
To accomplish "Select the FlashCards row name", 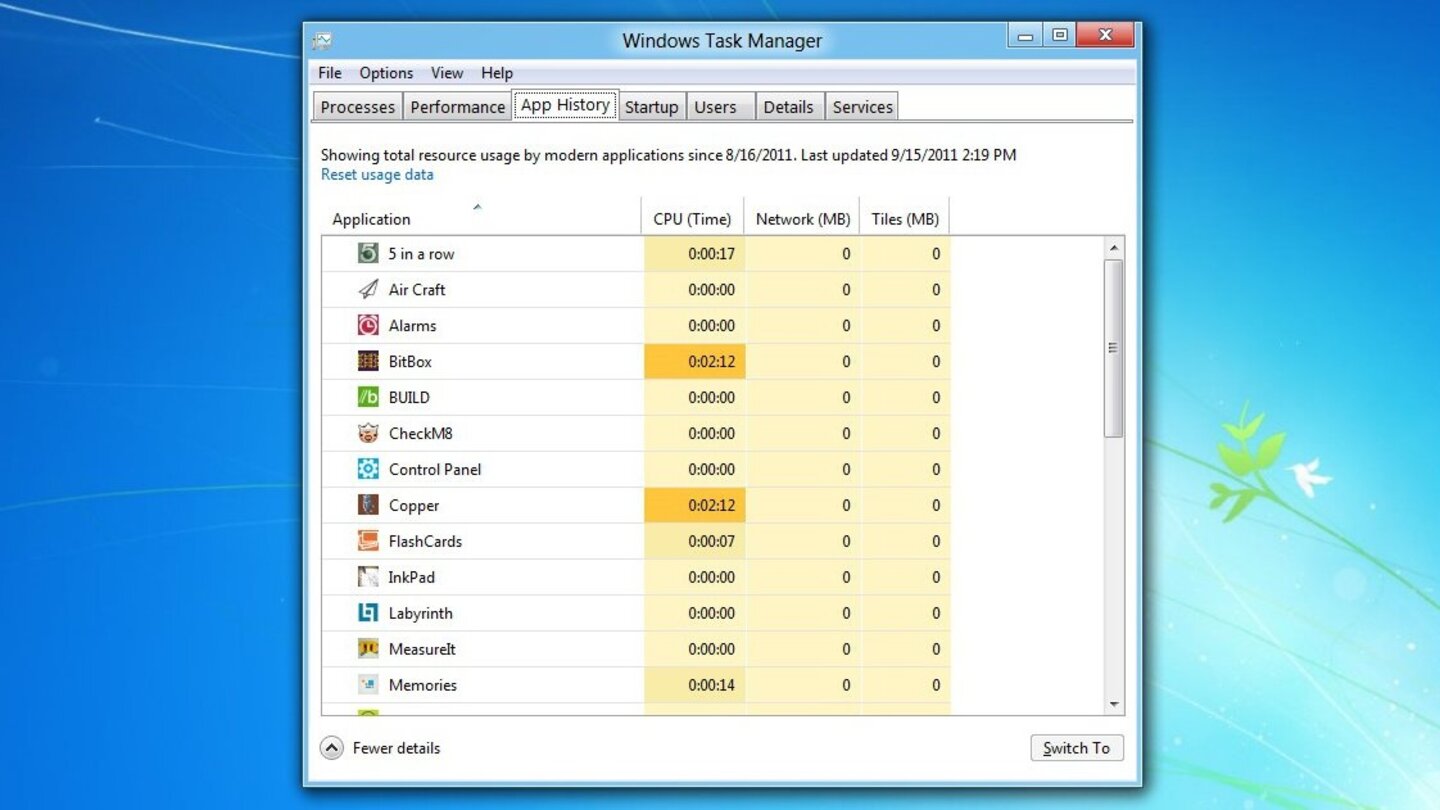I will pyautogui.click(x=425, y=542).
